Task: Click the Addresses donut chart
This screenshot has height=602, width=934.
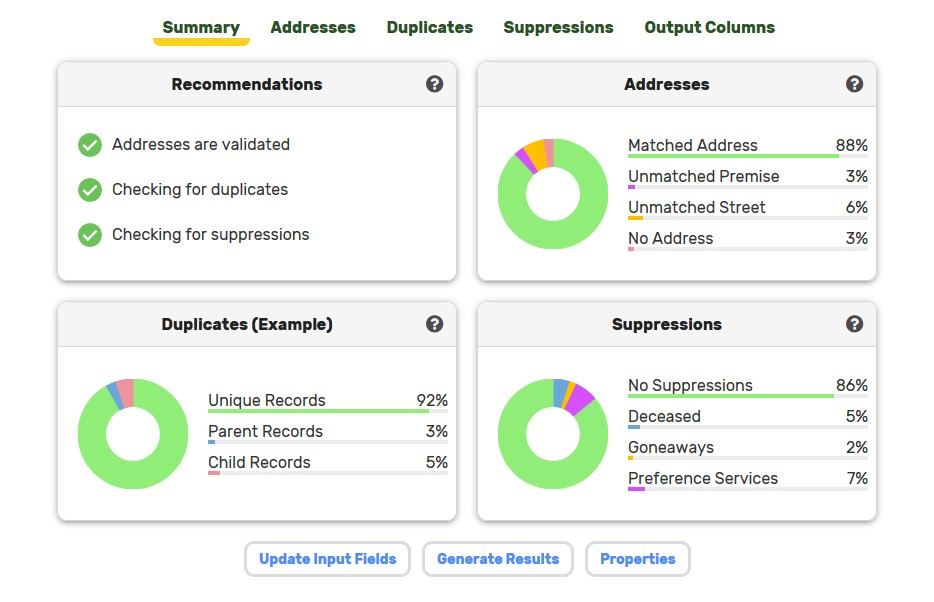Action: [x=553, y=194]
